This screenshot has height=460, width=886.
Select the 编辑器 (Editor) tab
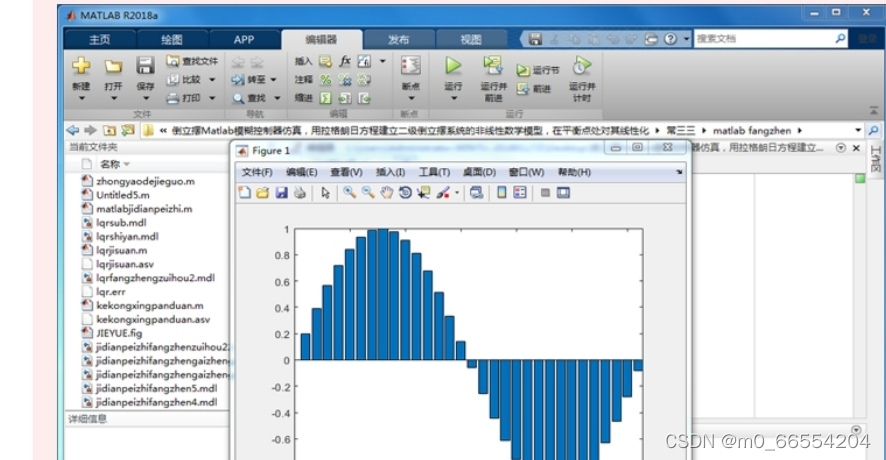coord(321,40)
